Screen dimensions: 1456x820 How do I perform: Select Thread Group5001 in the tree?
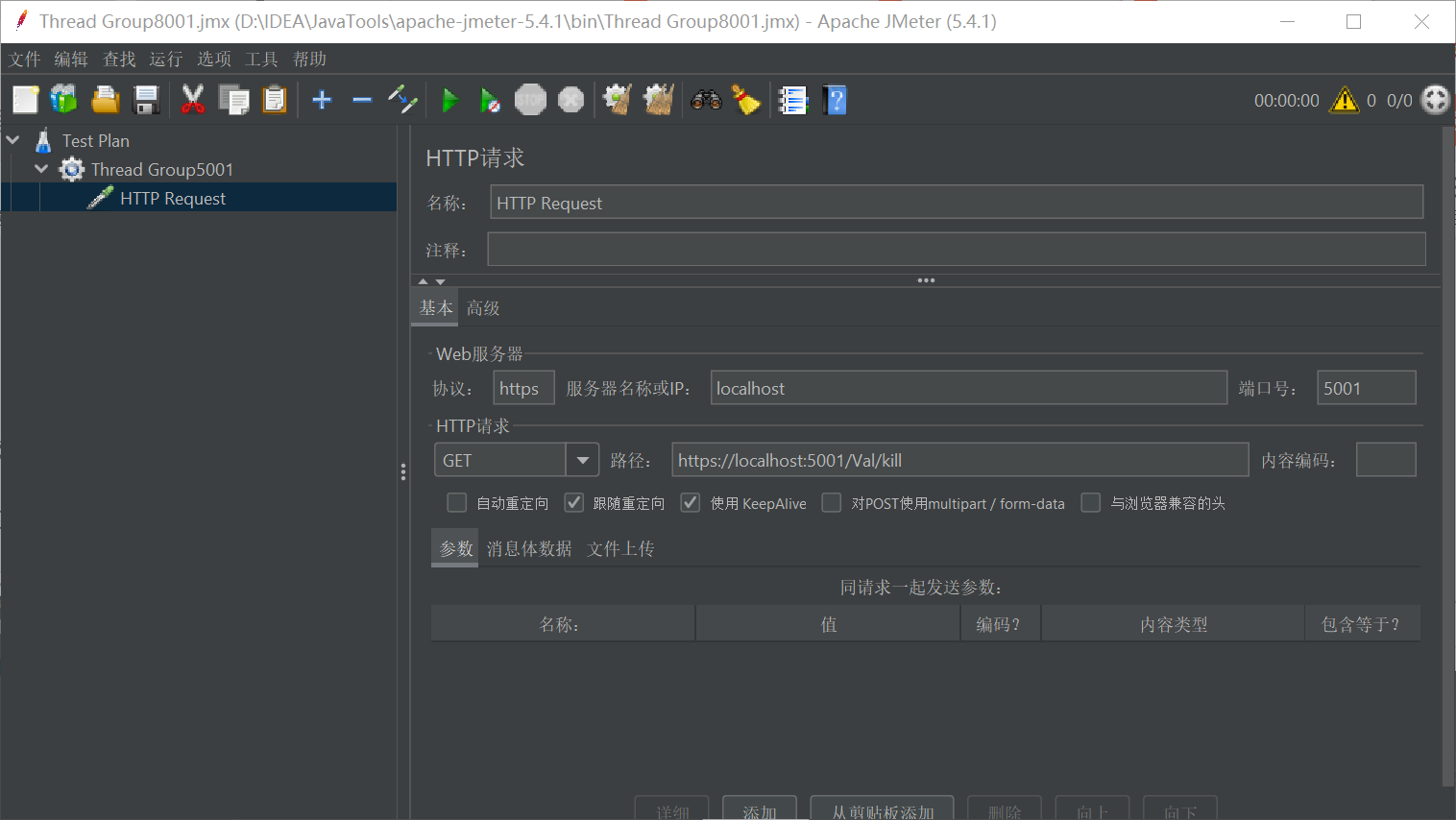click(x=162, y=169)
